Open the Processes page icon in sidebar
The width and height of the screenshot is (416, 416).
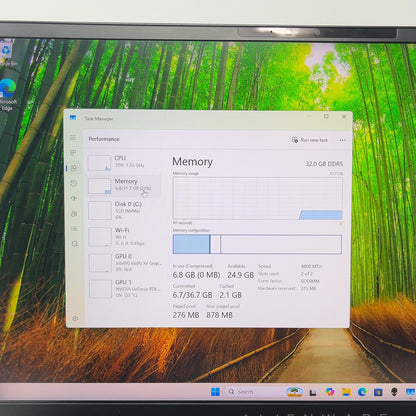click(x=73, y=153)
